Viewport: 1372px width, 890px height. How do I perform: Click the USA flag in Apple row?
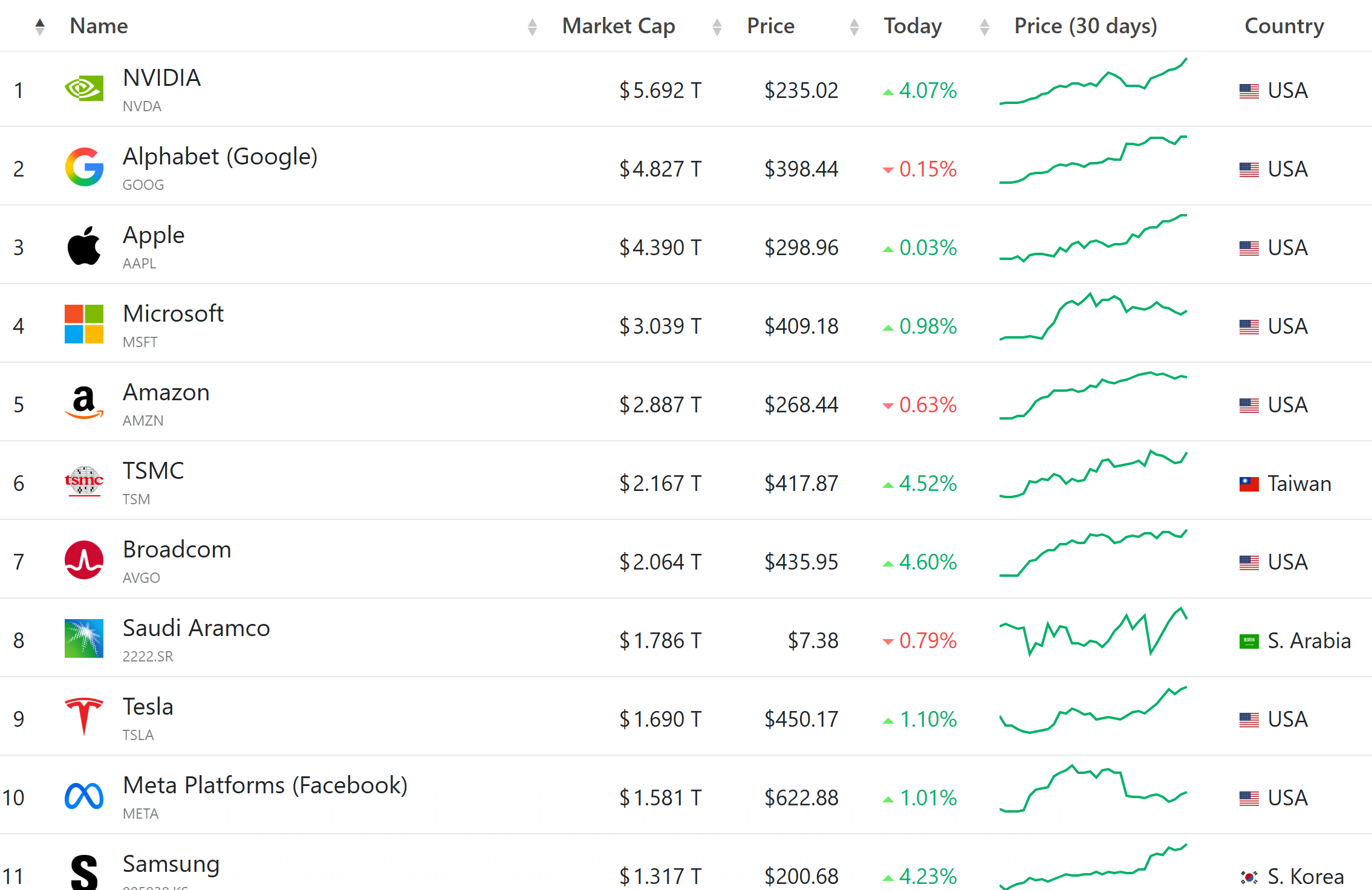(x=1249, y=248)
